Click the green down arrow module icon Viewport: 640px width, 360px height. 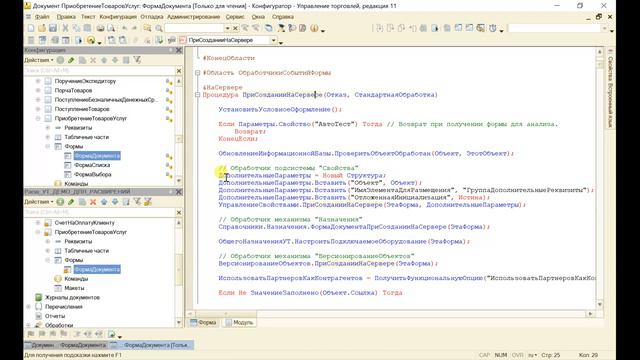(x=159, y=40)
